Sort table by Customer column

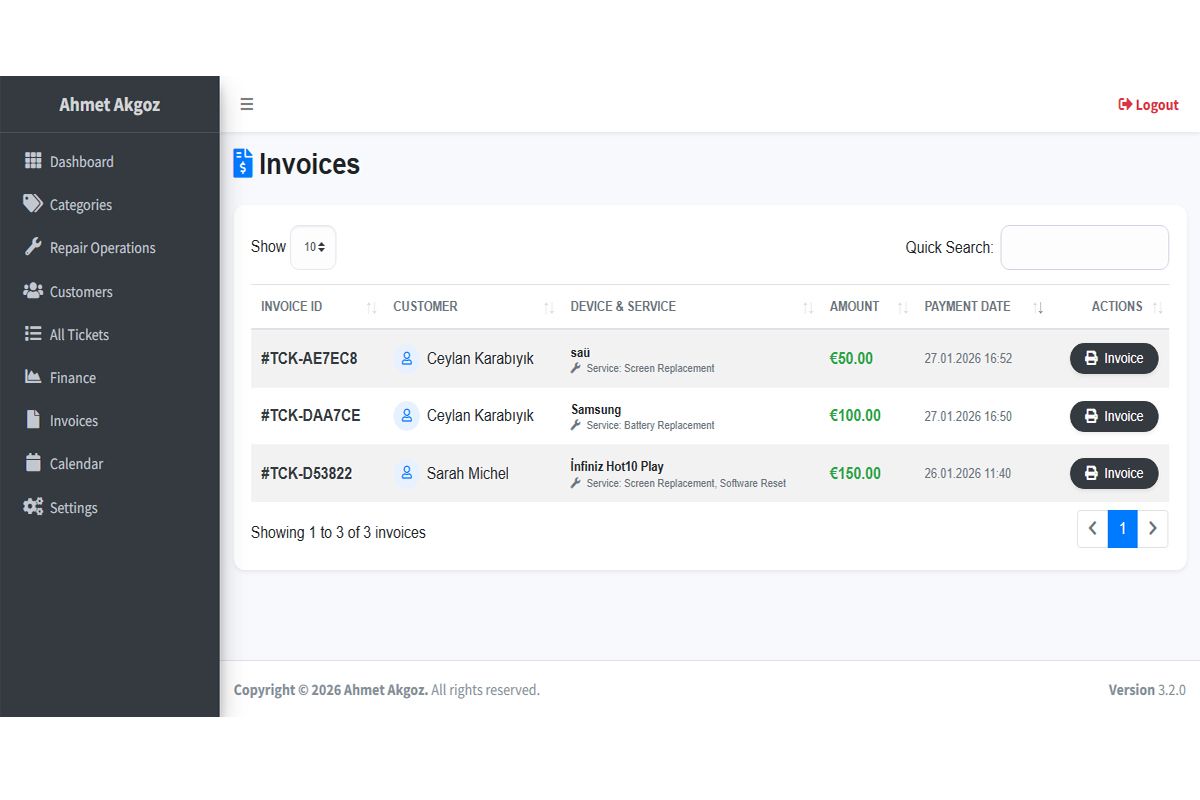point(472,307)
